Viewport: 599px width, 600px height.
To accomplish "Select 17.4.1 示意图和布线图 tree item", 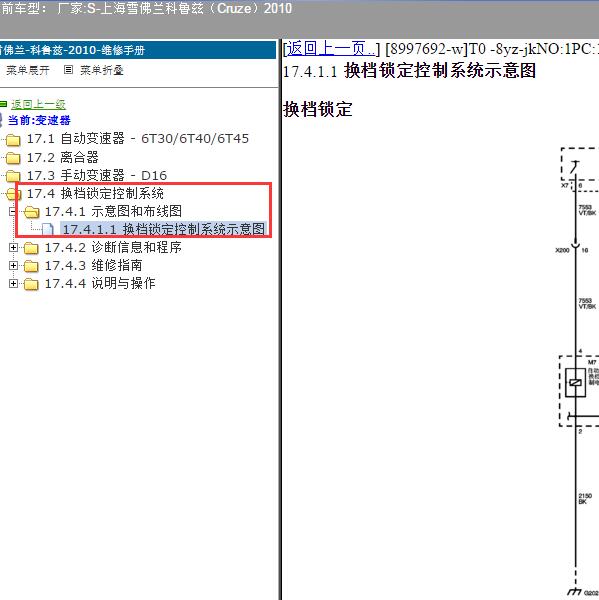I will coord(113,211).
